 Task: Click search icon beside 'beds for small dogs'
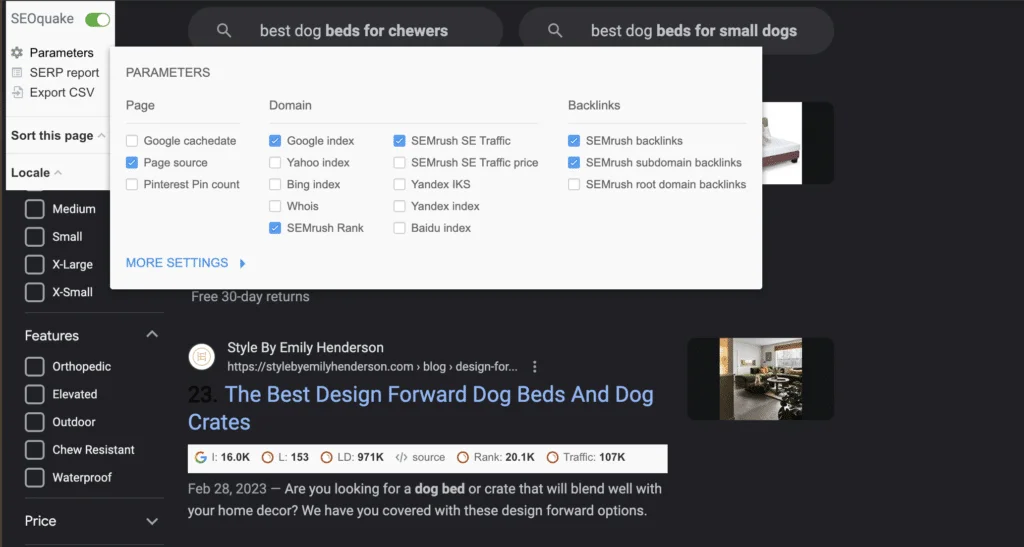(x=555, y=31)
